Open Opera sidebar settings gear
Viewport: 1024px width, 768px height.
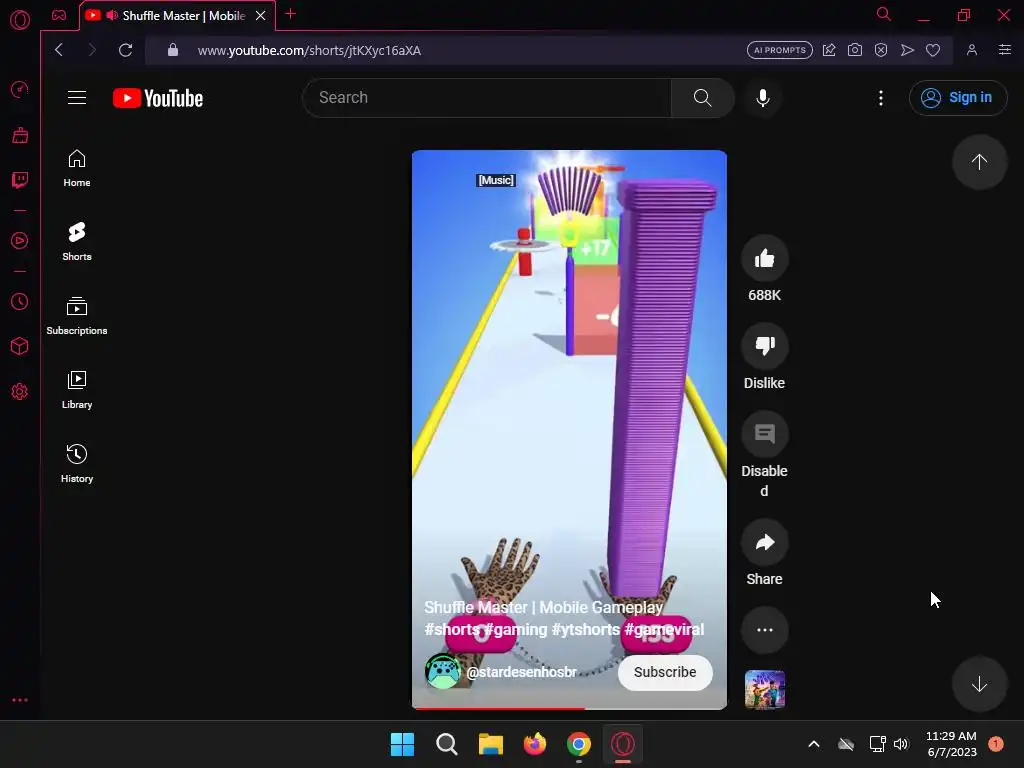click(x=20, y=392)
